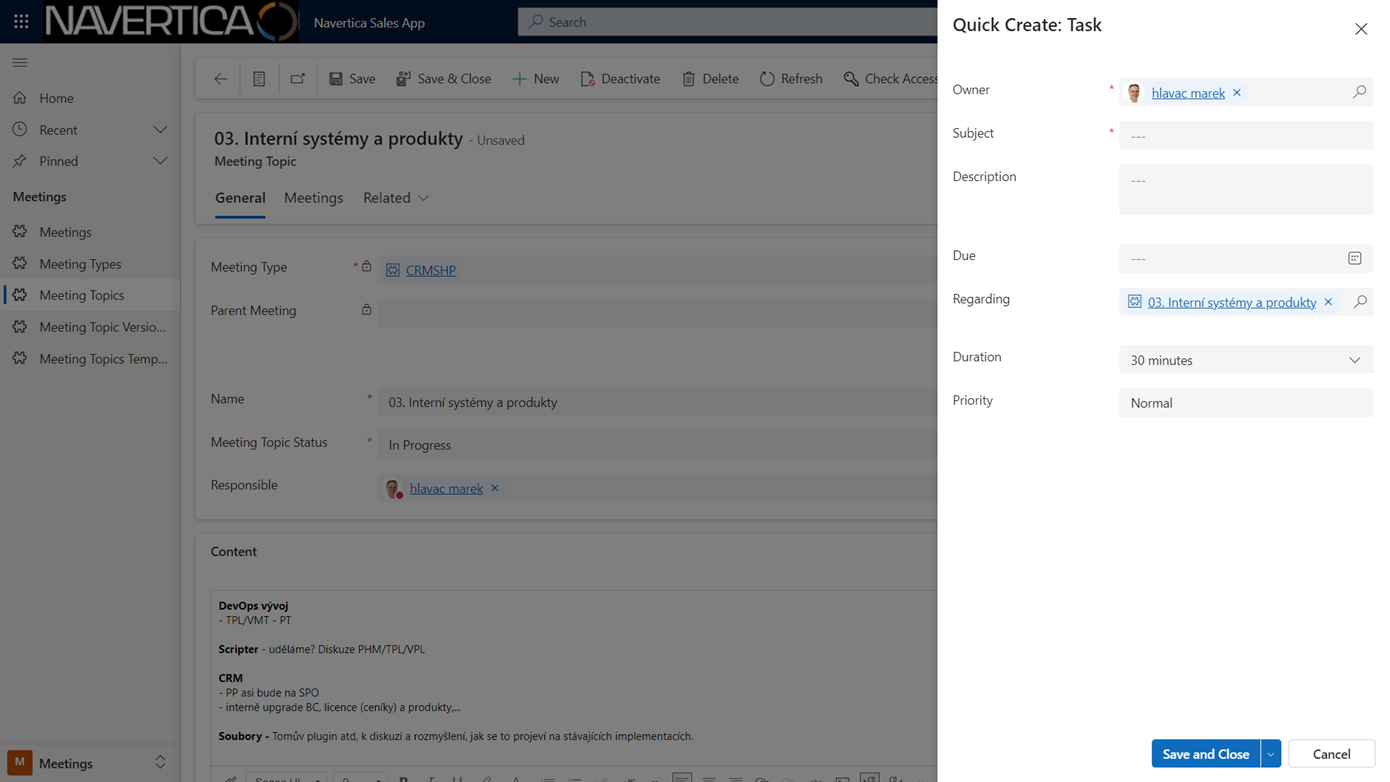Open Save and Close split arrow
This screenshot has height=782, width=1390.
tap(1271, 754)
